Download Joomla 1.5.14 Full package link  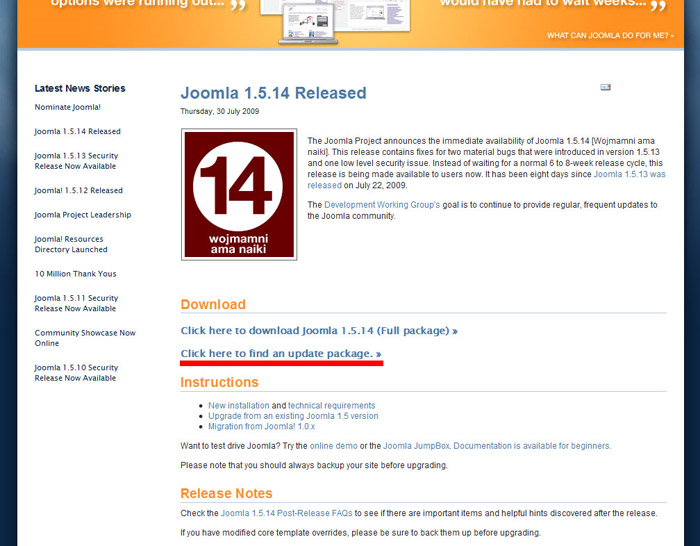tap(319, 331)
